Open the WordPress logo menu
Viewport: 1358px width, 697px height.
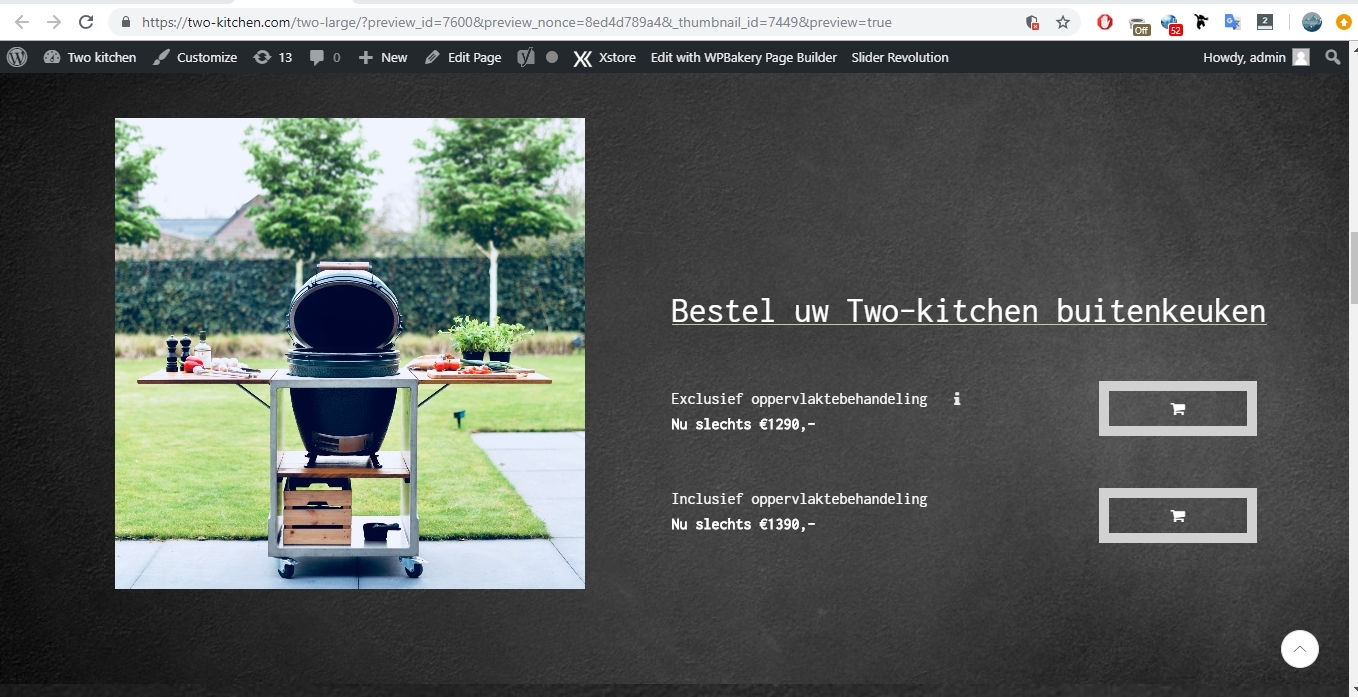[17, 57]
